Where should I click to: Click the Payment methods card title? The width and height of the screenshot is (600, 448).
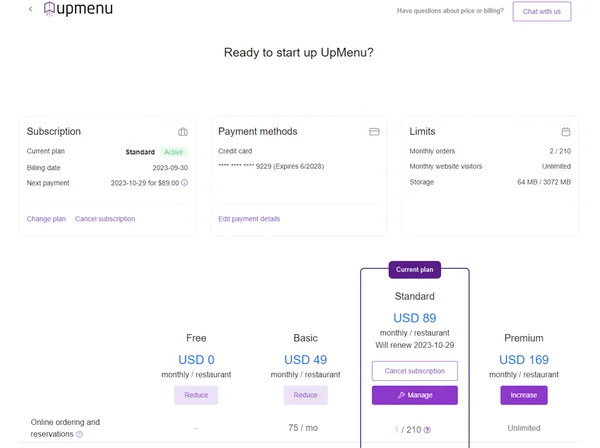258,131
